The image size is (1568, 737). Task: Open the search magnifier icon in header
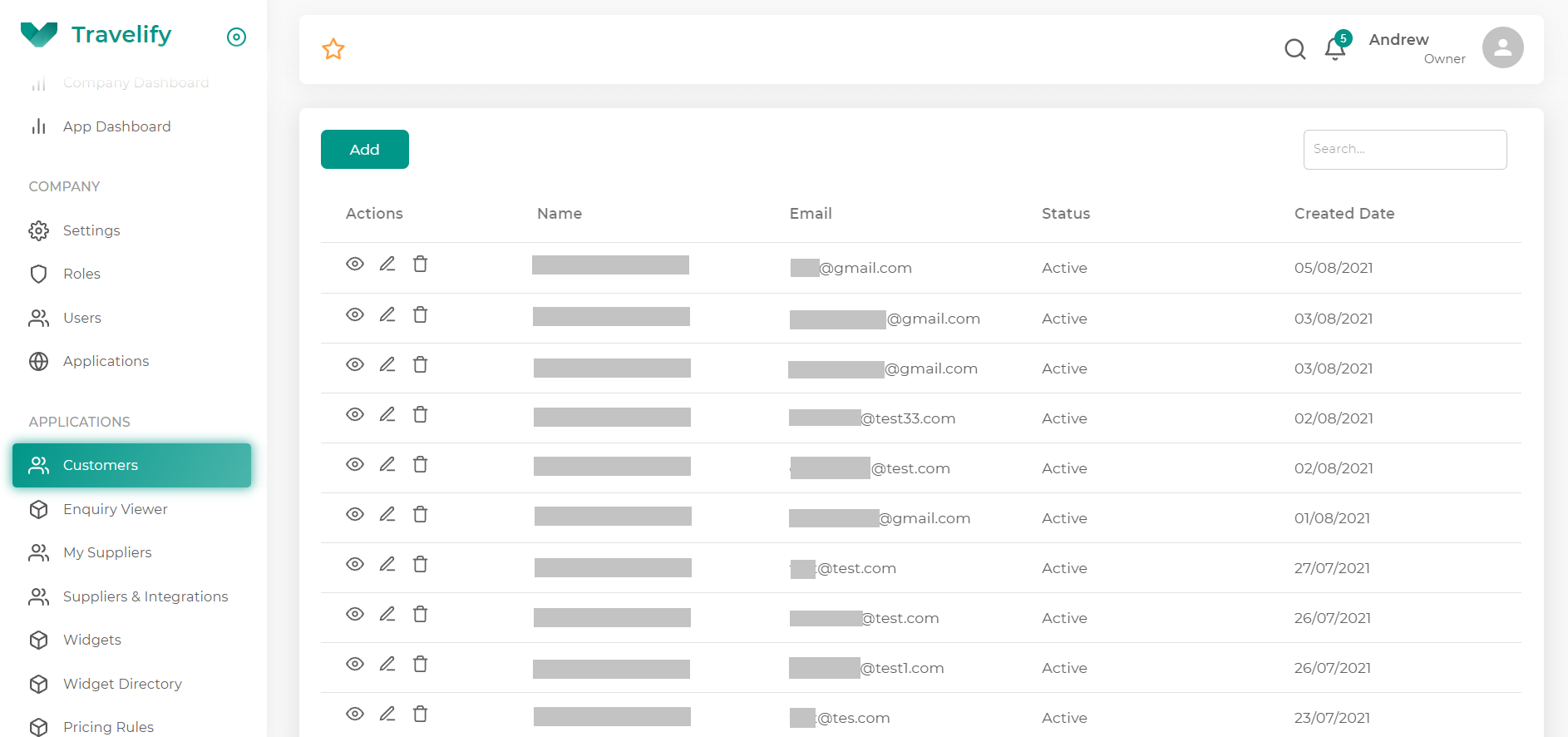point(1295,49)
